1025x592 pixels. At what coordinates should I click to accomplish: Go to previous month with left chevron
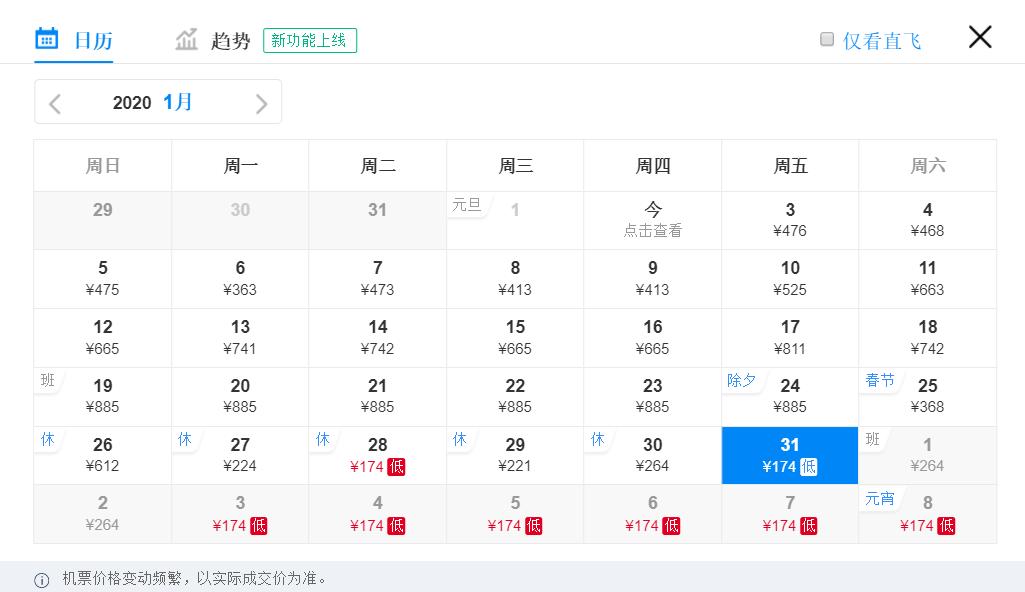click(x=55, y=103)
